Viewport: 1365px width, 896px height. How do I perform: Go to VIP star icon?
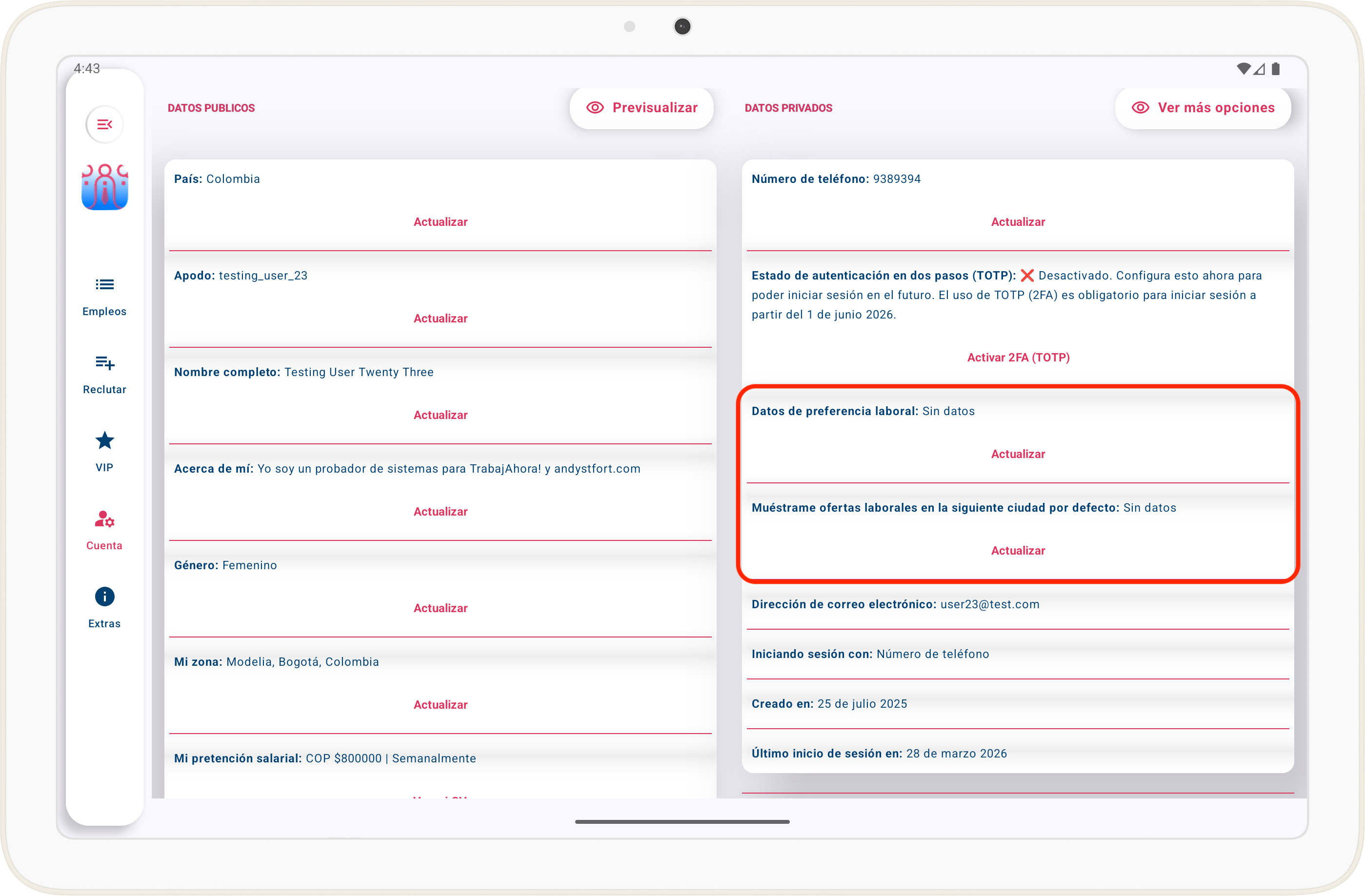(104, 441)
